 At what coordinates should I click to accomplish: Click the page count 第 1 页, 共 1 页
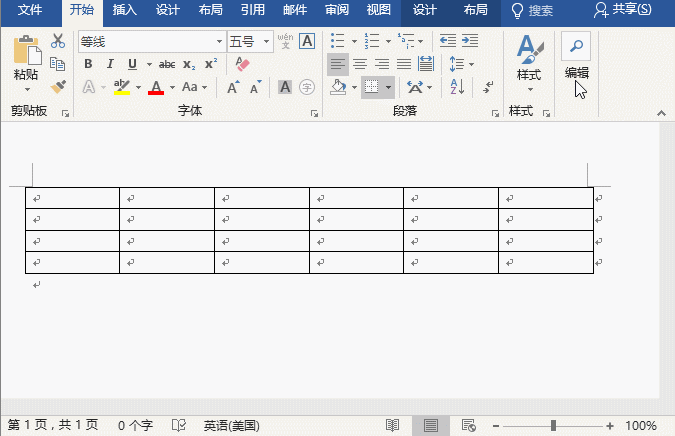pyautogui.click(x=53, y=425)
